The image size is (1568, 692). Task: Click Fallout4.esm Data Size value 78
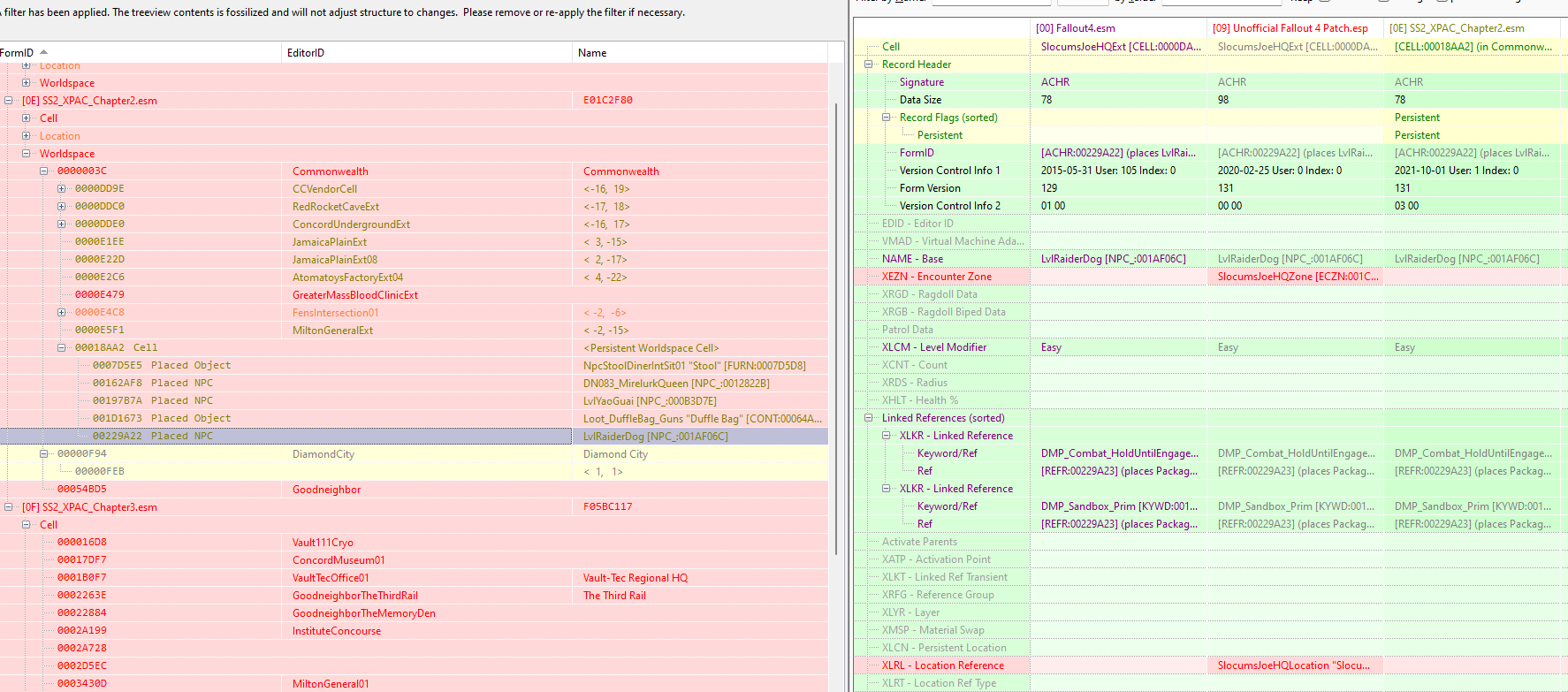(1047, 100)
